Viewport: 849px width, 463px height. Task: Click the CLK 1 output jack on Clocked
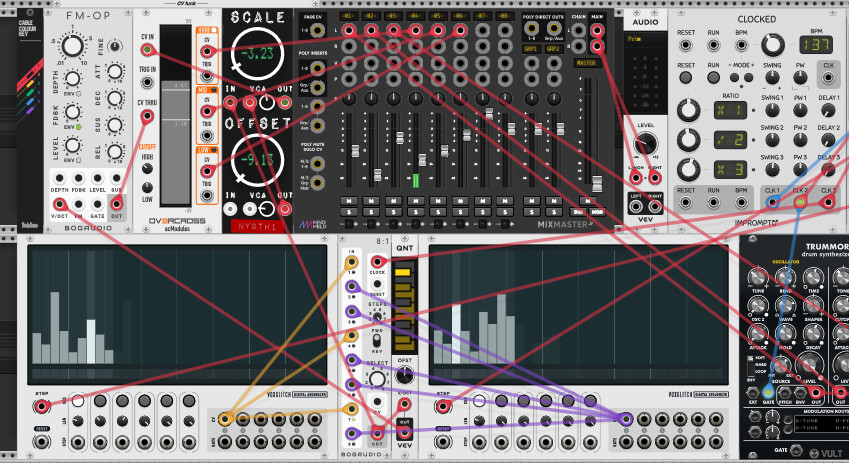[772, 203]
